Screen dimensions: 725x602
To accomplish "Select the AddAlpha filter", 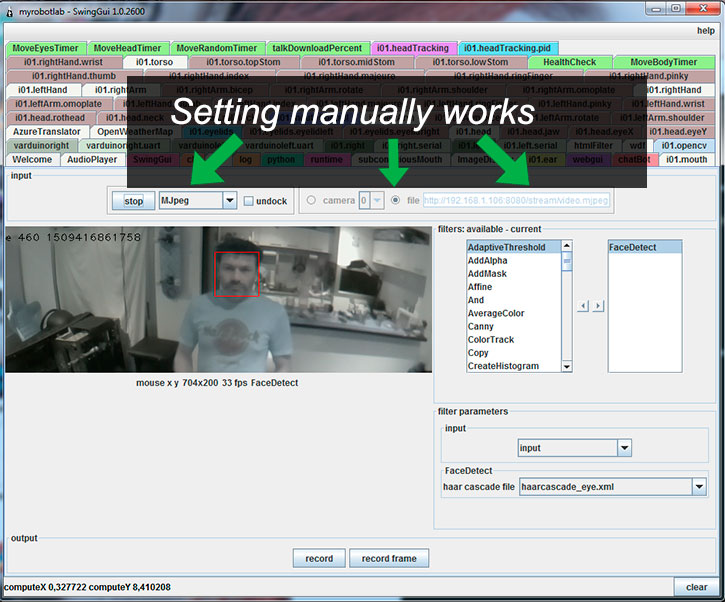I will [x=514, y=260].
